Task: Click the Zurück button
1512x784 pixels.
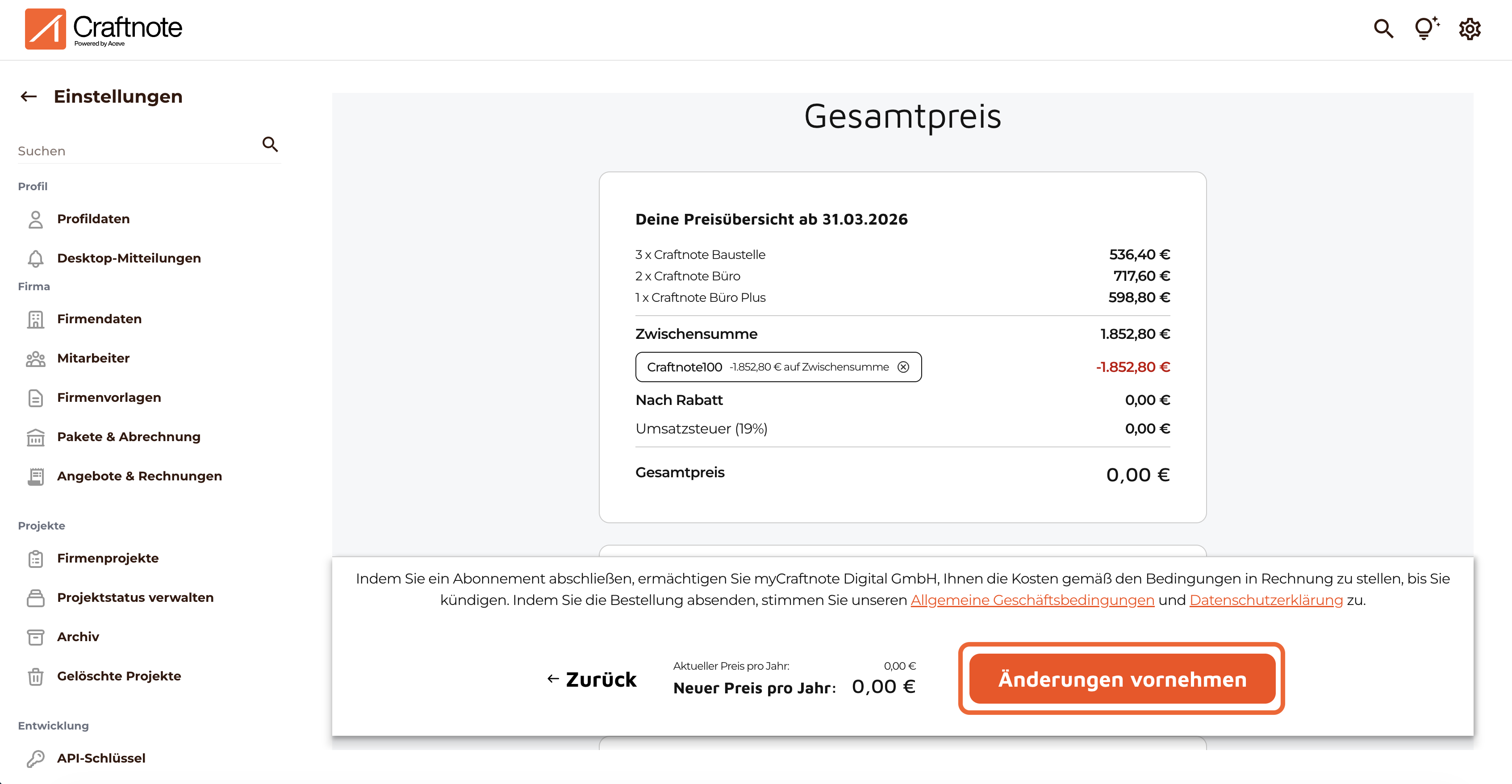Action: click(x=592, y=679)
